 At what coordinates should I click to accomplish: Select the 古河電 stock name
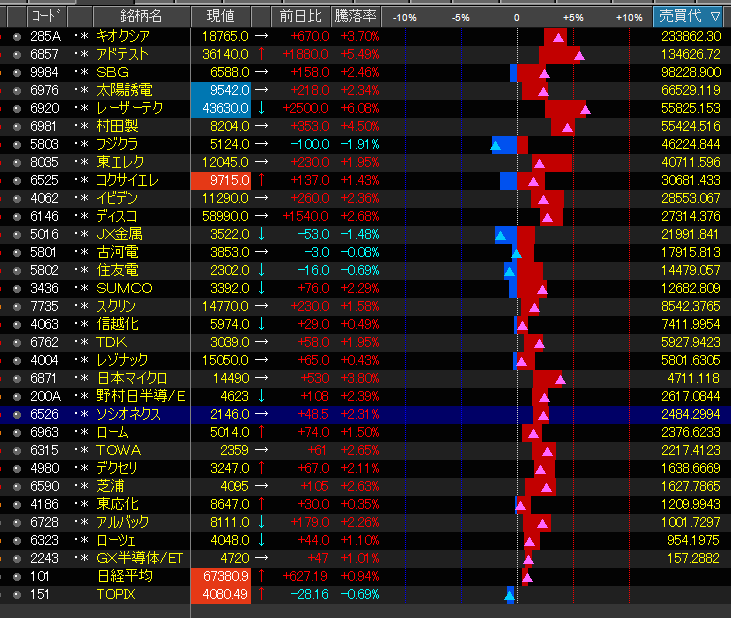117,252
